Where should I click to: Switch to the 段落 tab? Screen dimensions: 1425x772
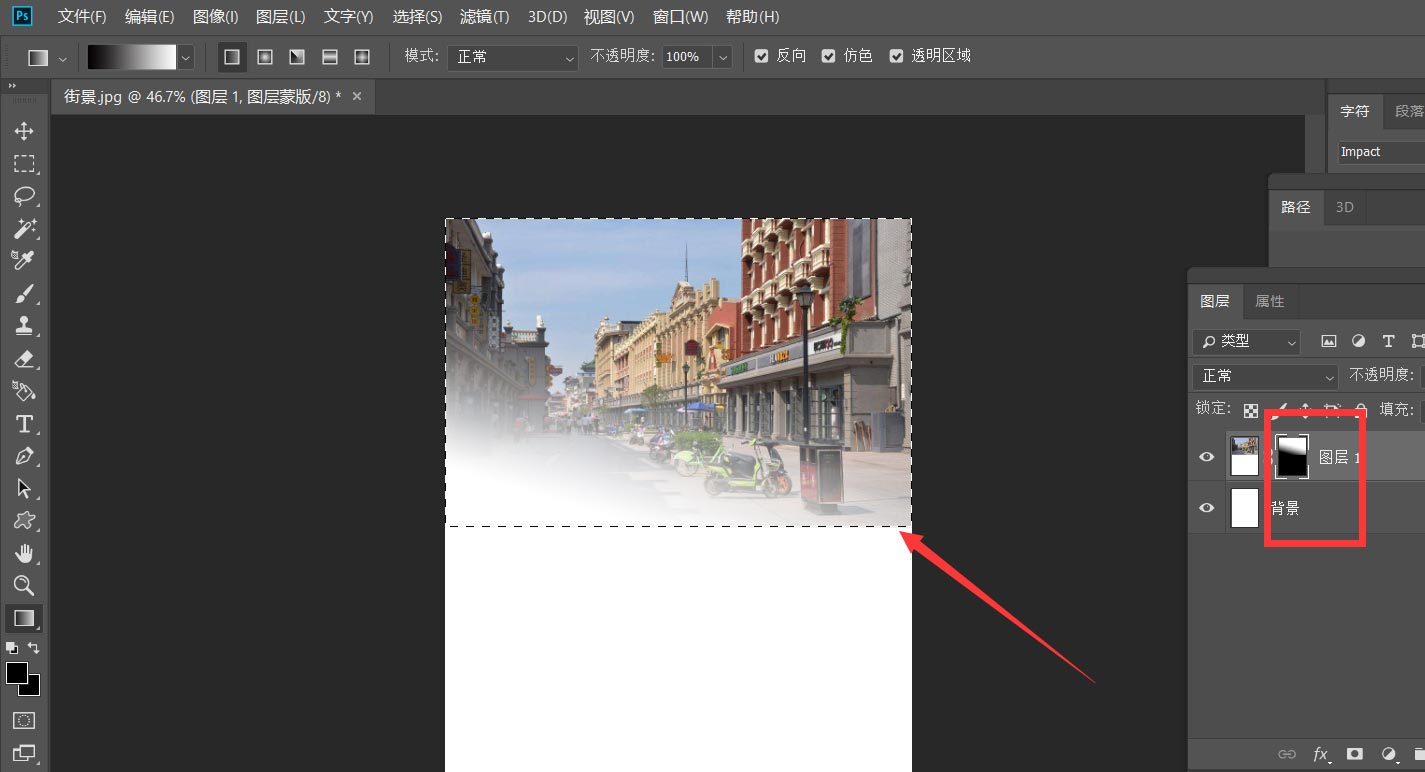[x=1408, y=111]
